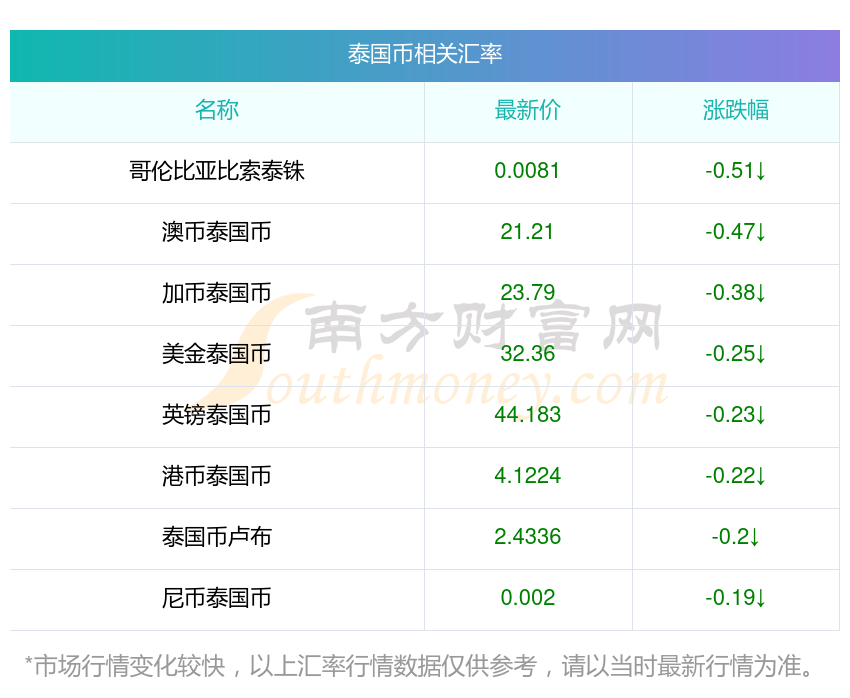850x698 pixels.
Task: Select the 澳币泰国币 row name
Action: [217, 232]
